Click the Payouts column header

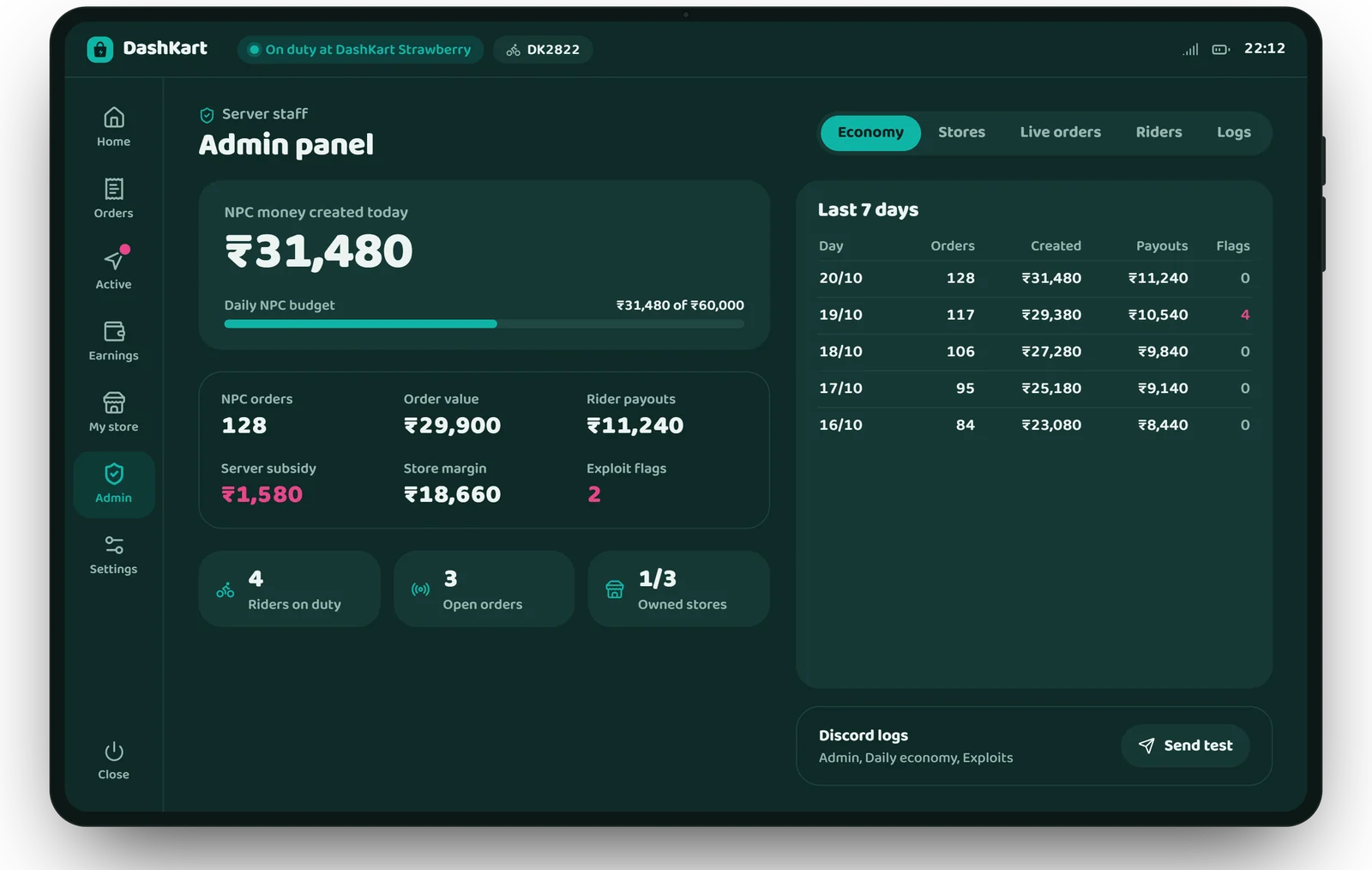pos(1162,246)
